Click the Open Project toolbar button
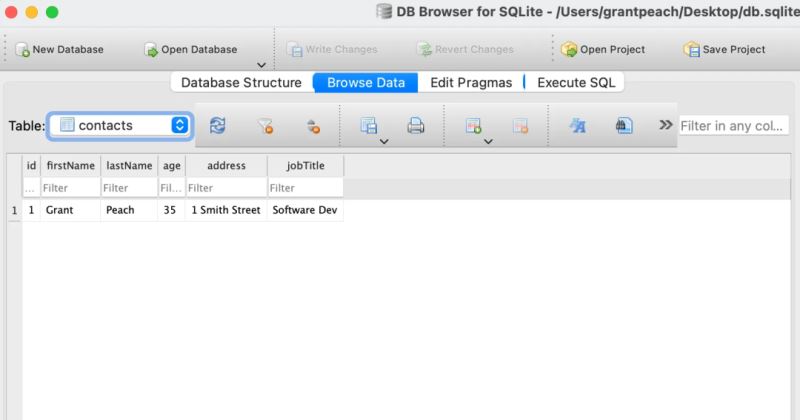 coord(603,49)
